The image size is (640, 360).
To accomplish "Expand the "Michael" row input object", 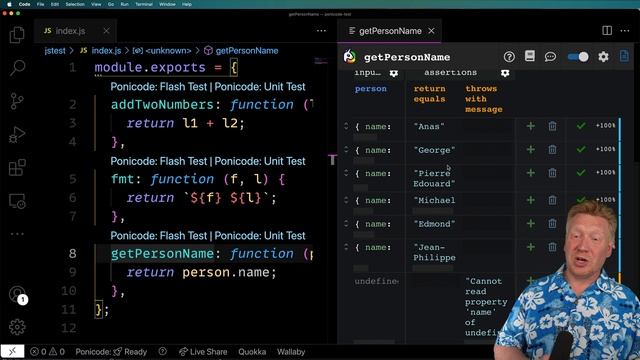I will [346, 200].
